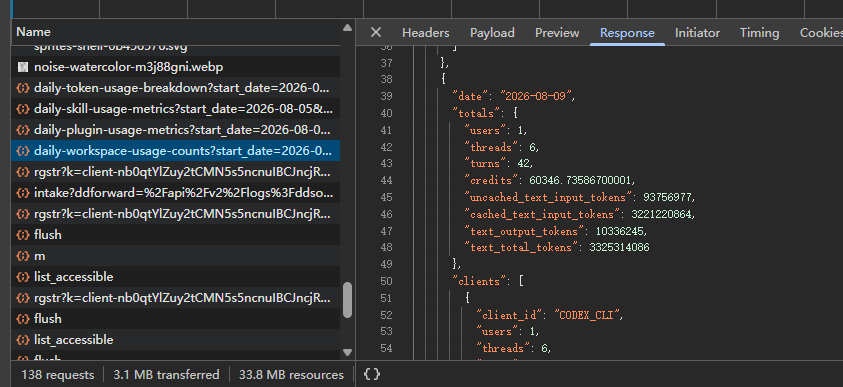Select daily-plugin-usage-metrics request

pyautogui.click(x=175, y=130)
